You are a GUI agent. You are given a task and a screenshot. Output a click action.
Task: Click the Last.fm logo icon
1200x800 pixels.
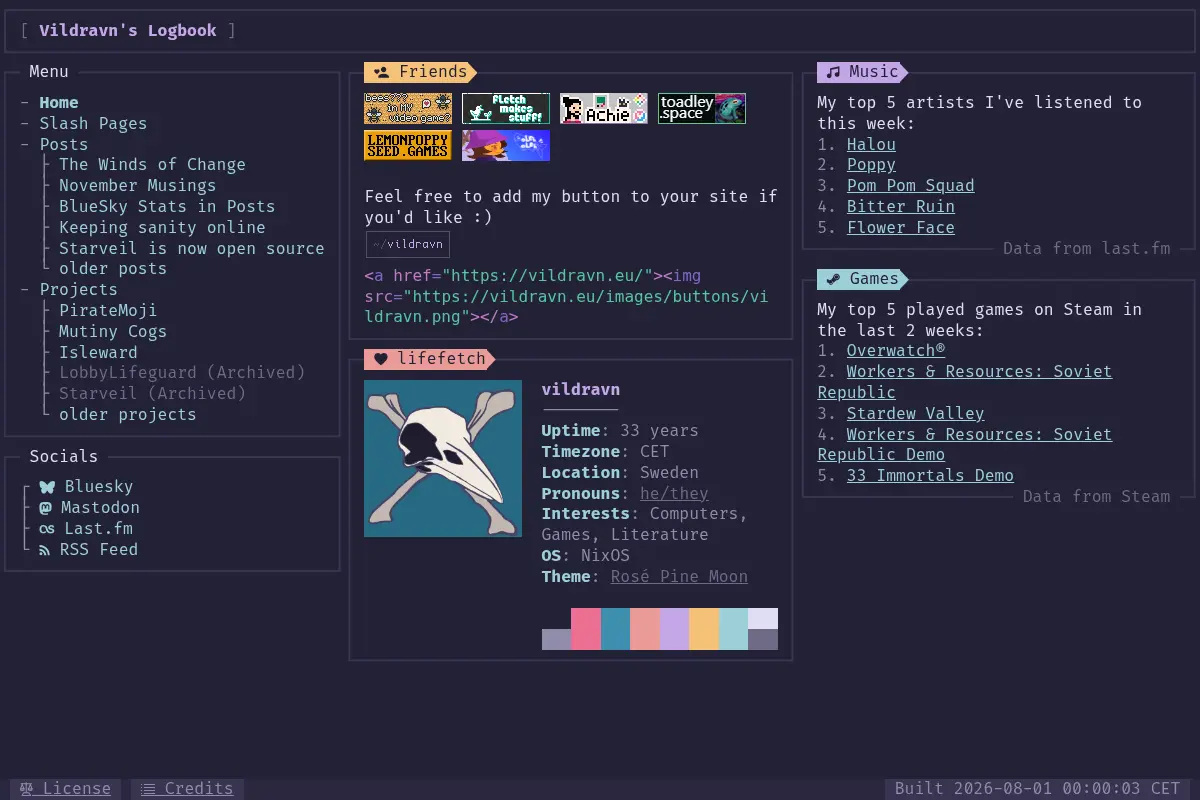pos(47,529)
